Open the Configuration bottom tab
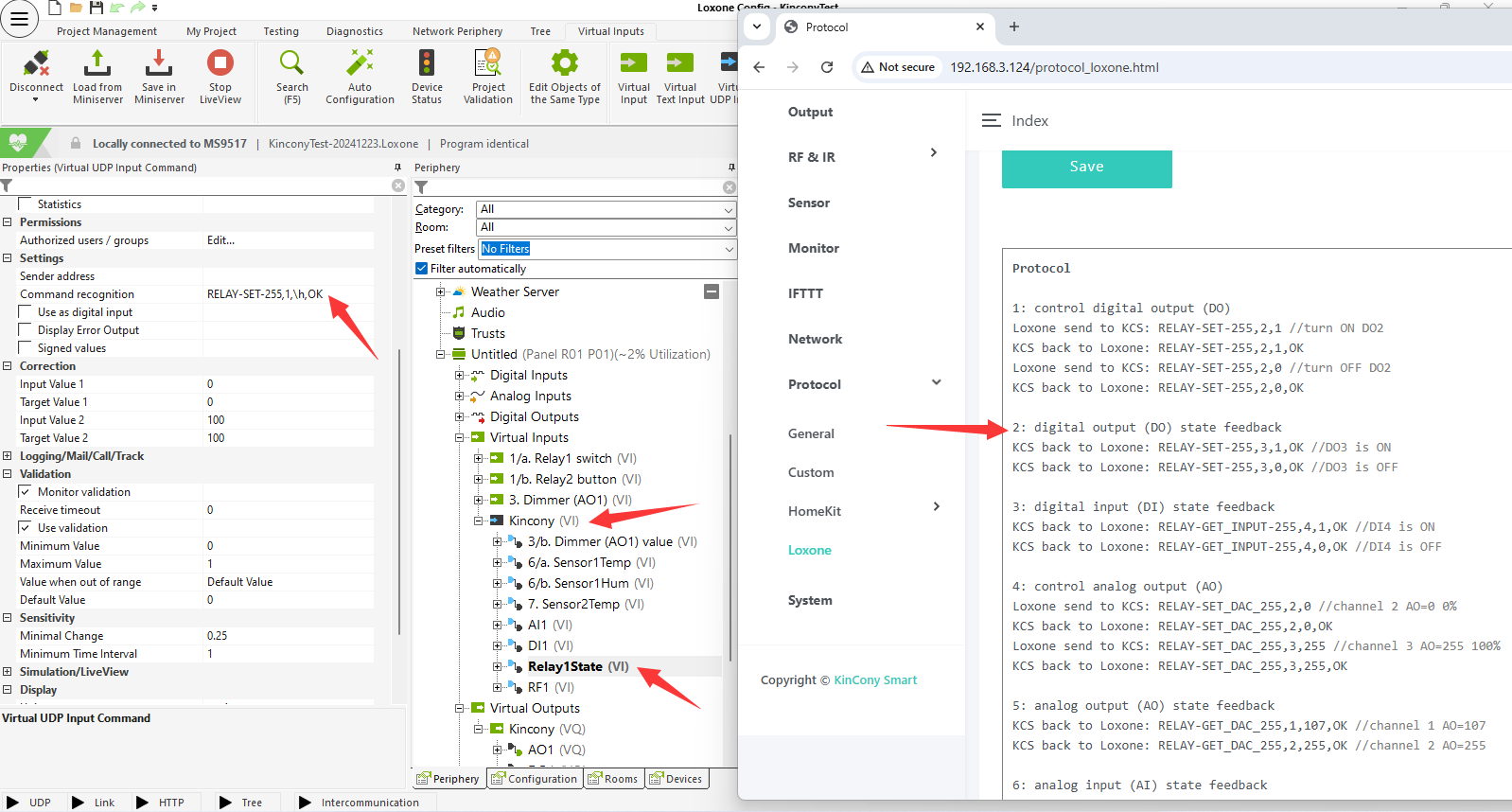Image resolution: width=1512 pixels, height=812 pixels. tap(535, 779)
